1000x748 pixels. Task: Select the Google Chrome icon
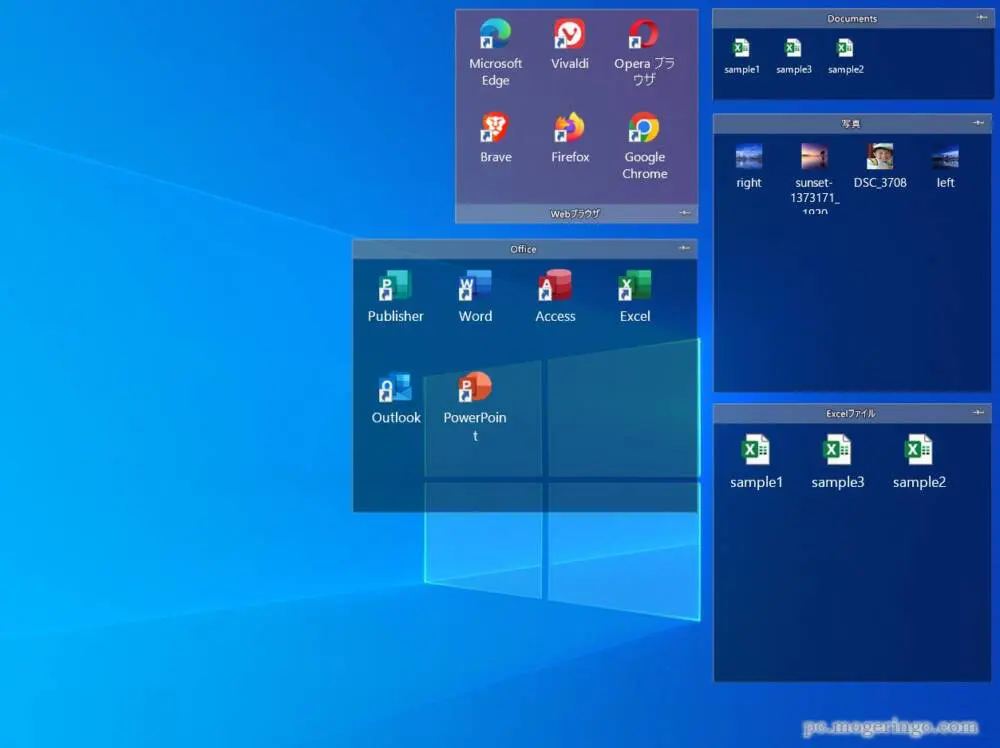(x=644, y=129)
